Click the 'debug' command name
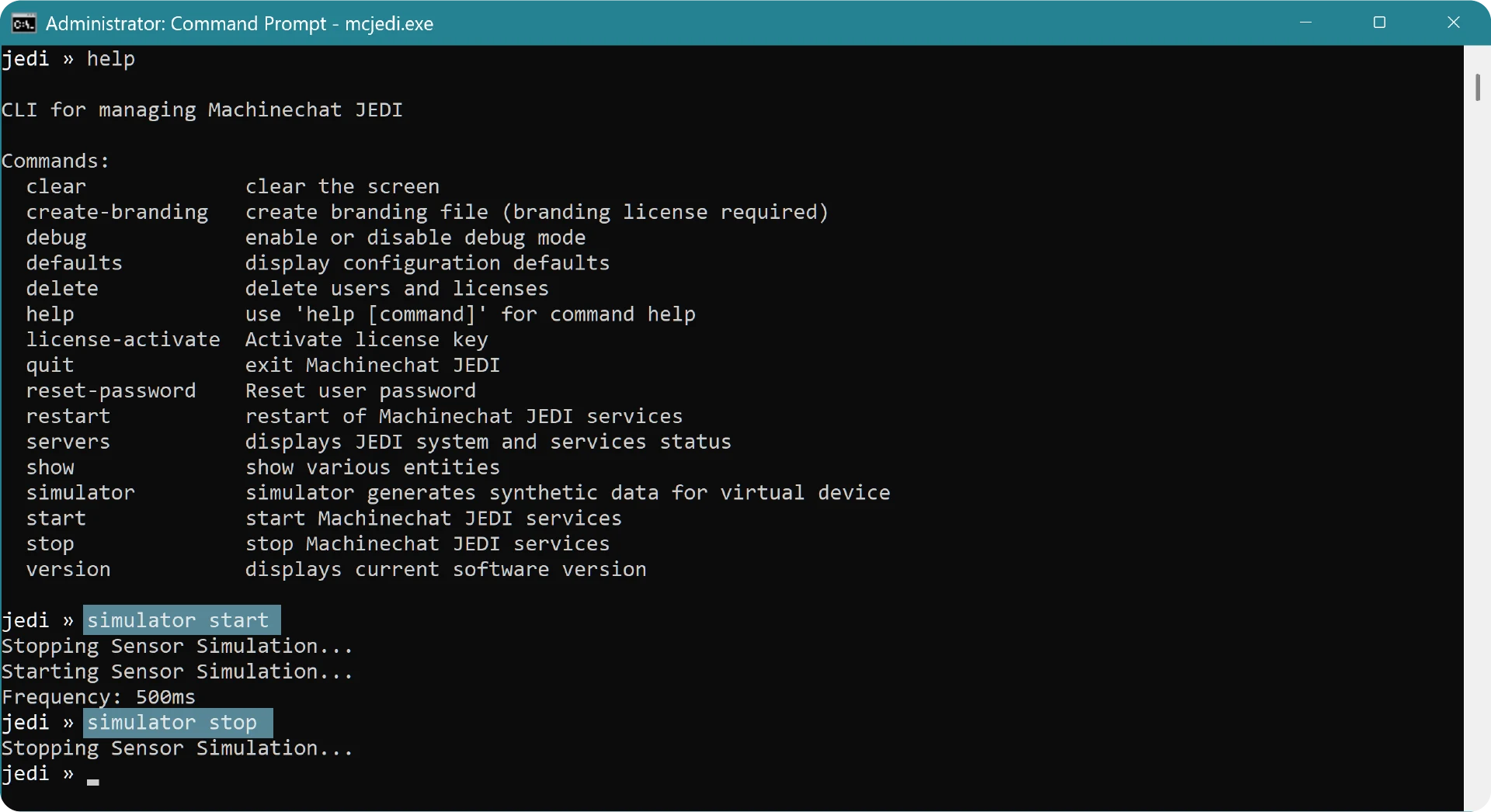Screen dimensions: 1491x812 point(56,238)
